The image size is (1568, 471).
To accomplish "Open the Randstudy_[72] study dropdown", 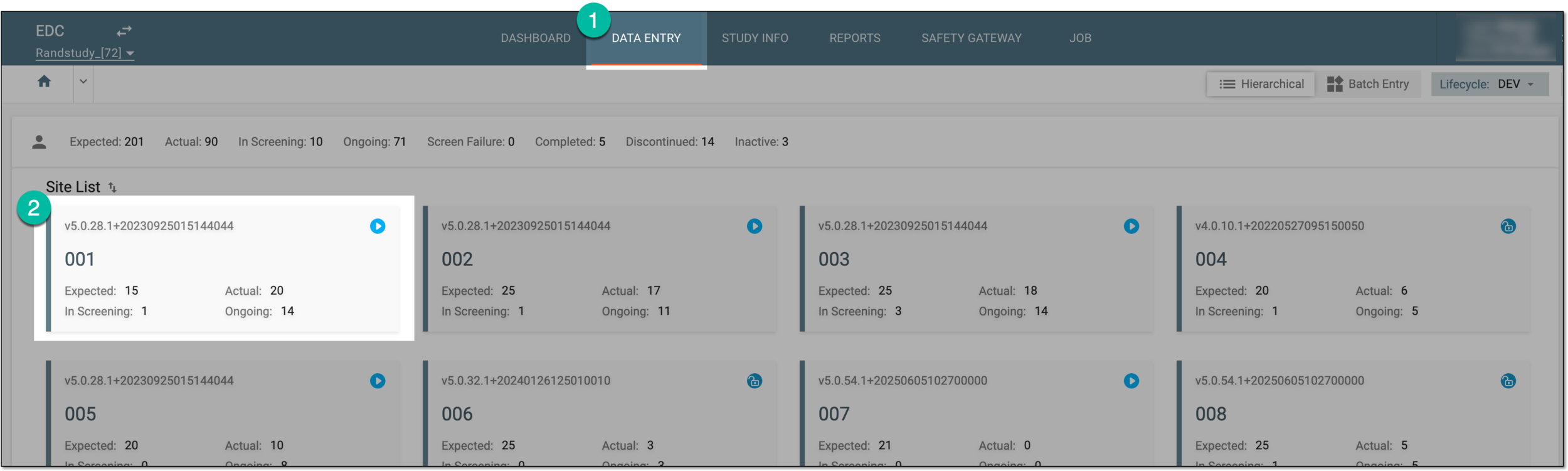I will click(x=85, y=53).
